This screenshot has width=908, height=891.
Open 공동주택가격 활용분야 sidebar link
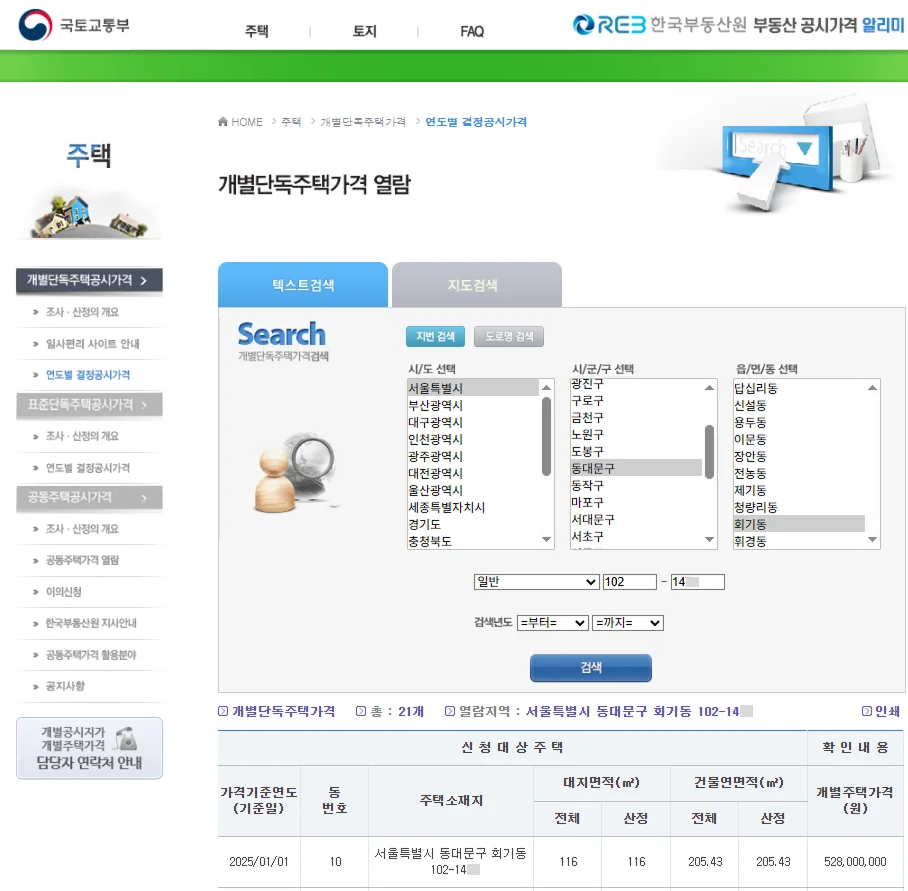91,655
